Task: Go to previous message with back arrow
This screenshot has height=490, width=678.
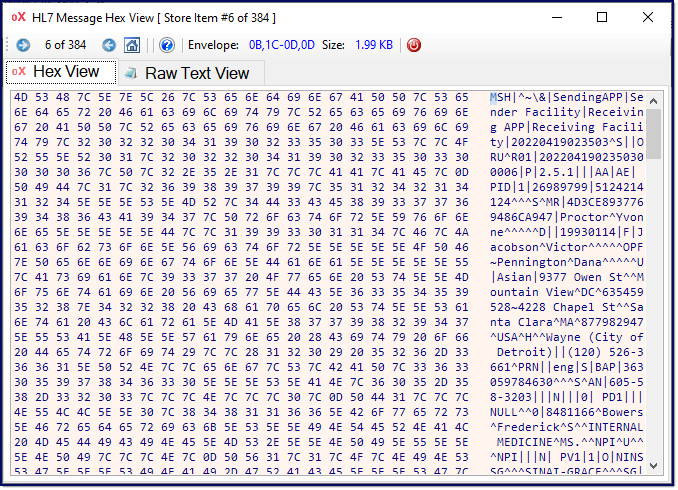Action: point(109,45)
